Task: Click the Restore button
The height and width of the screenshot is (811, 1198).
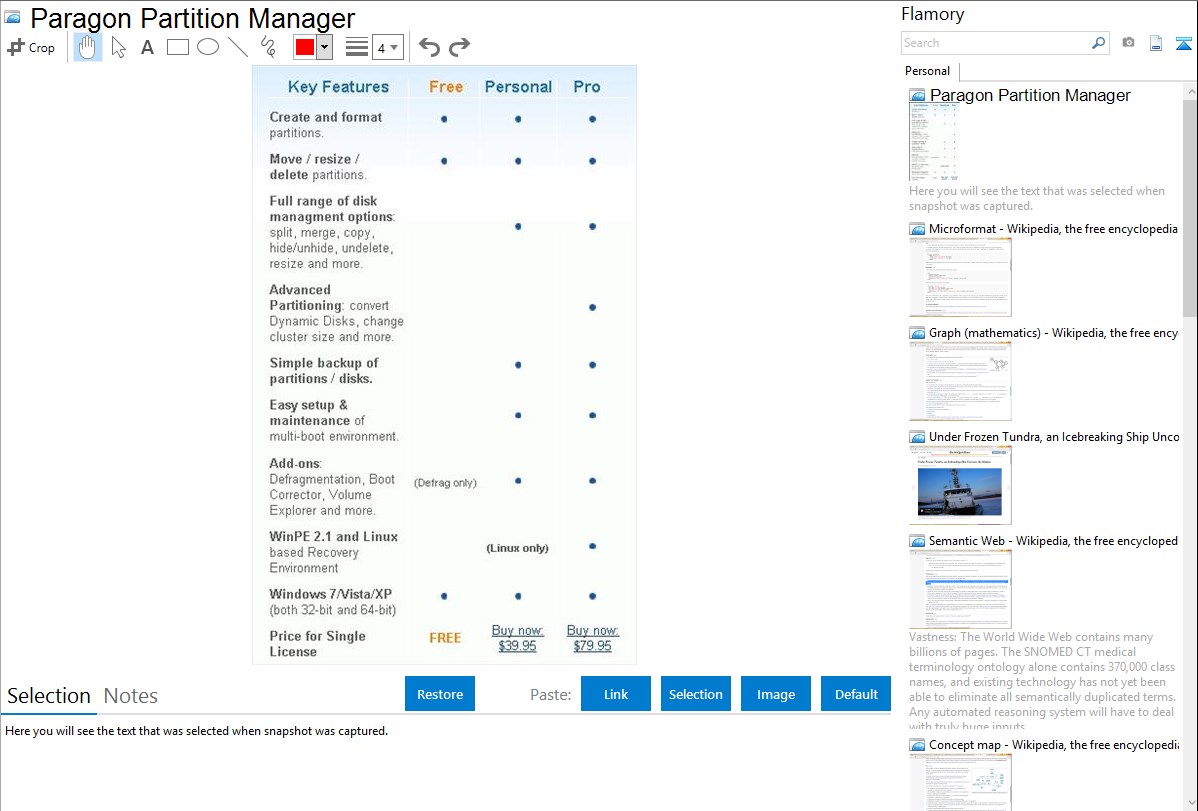Action: coord(440,694)
